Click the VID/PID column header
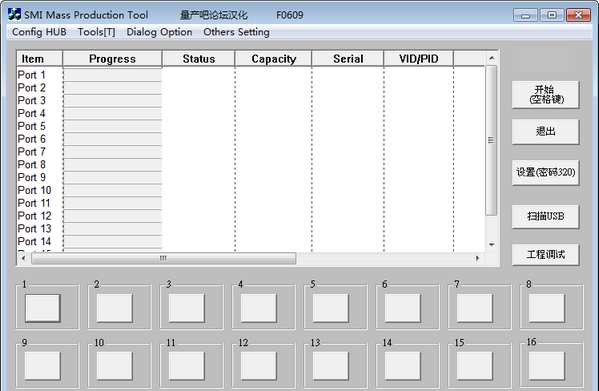Image resolution: width=599 pixels, height=391 pixels. pyautogui.click(x=419, y=59)
